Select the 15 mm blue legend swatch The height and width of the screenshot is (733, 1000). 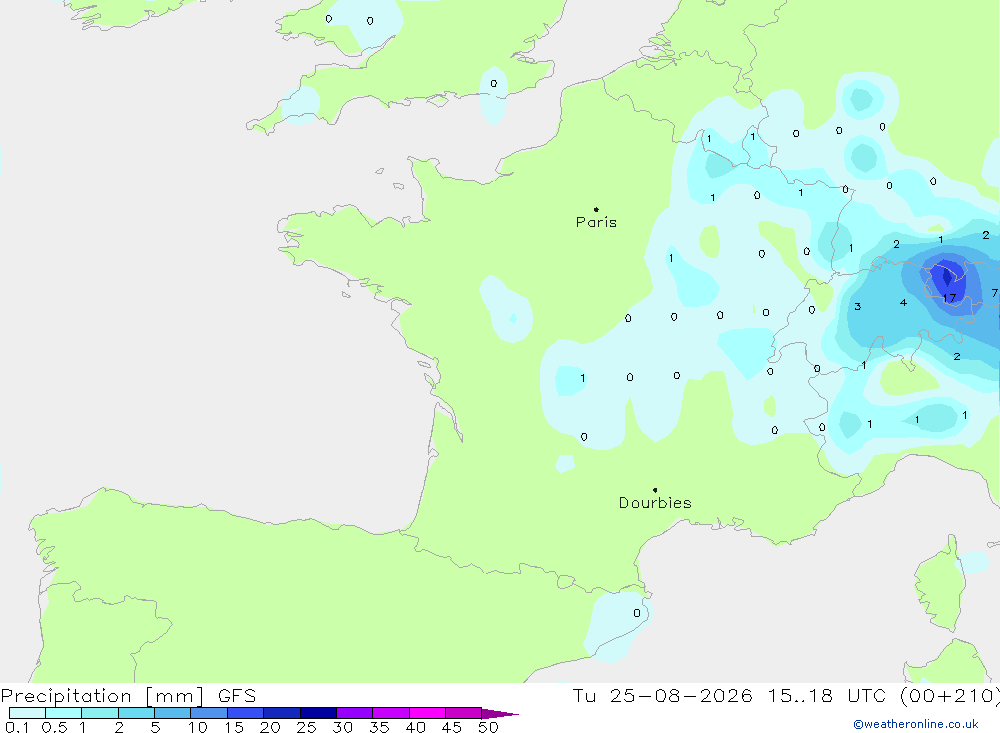(245, 713)
